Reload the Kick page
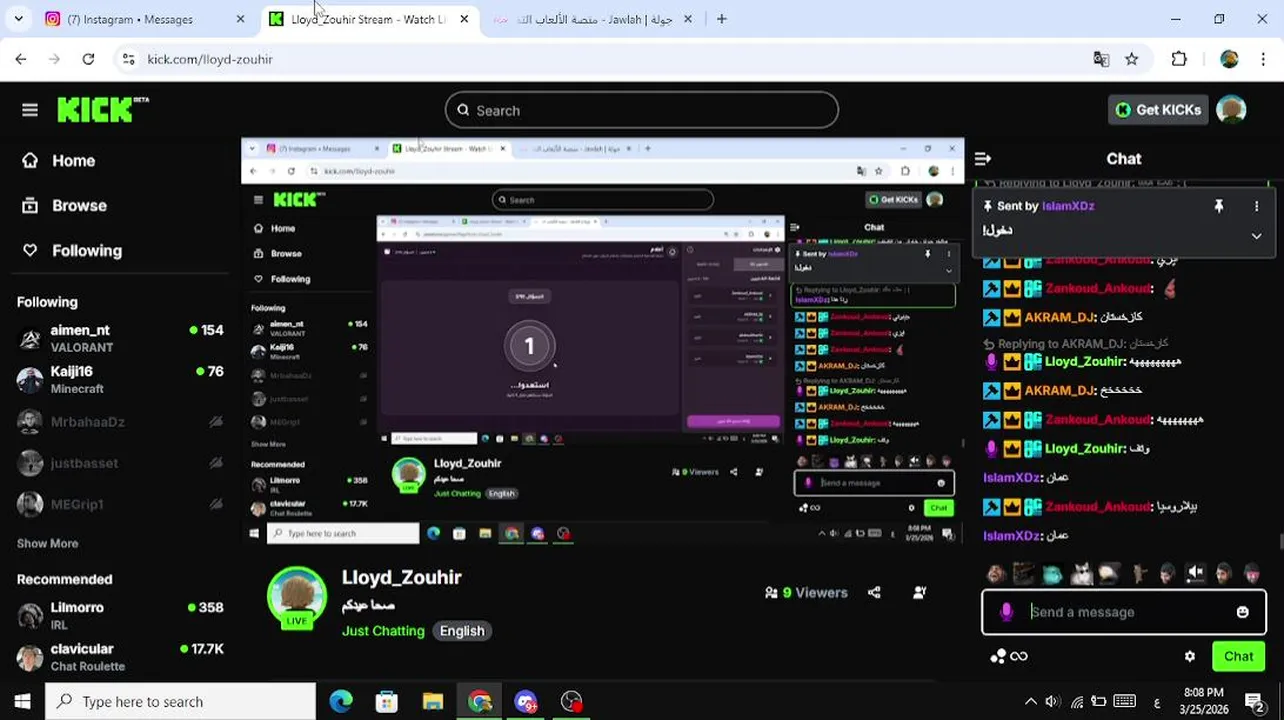 [88, 59]
